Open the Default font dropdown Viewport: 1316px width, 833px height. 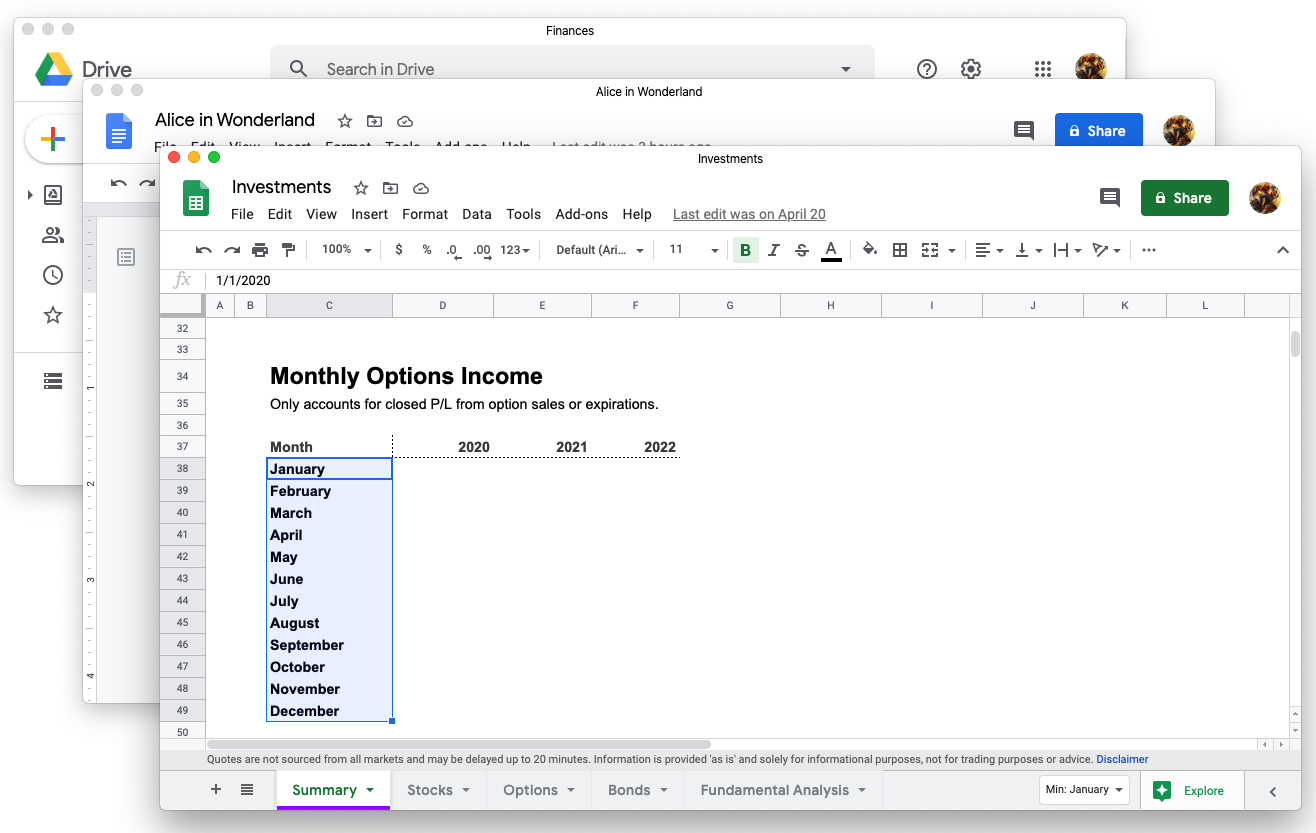point(598,250)
